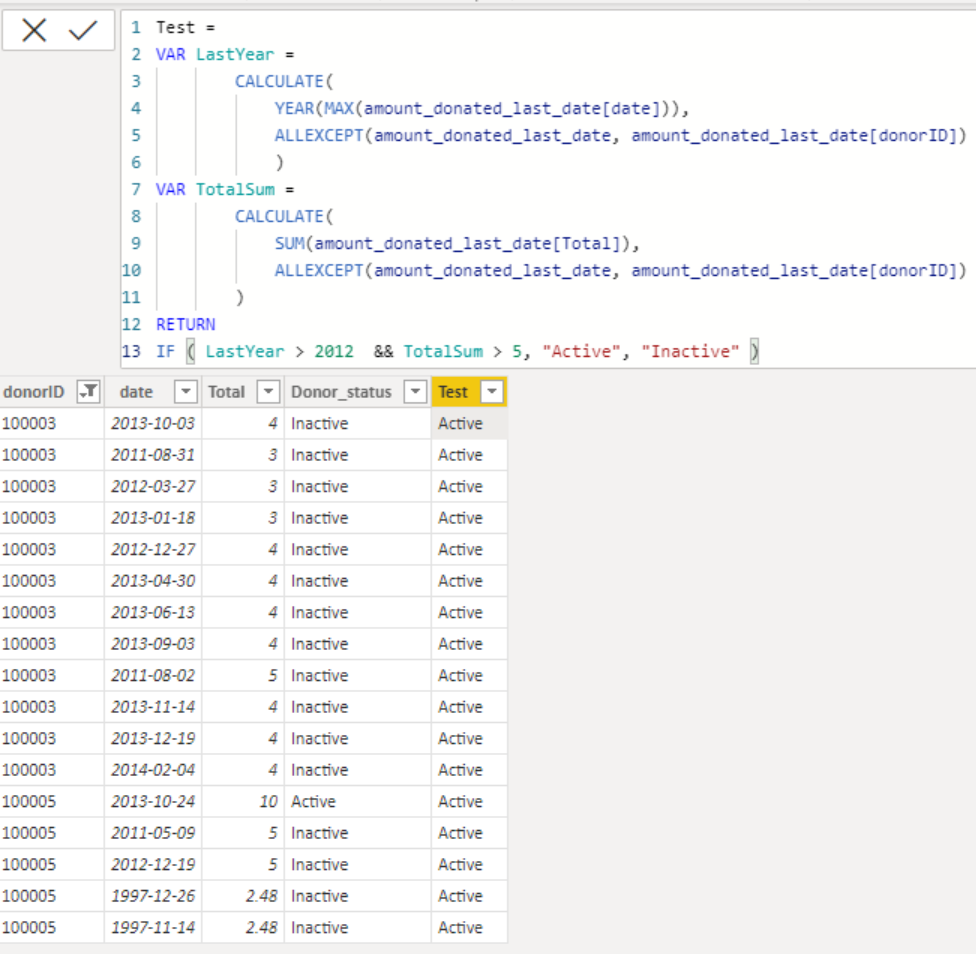The width and height of the screenshot is (976, 954).
Task: Select date cell 2012-03-27
Action: pos(153,486)
